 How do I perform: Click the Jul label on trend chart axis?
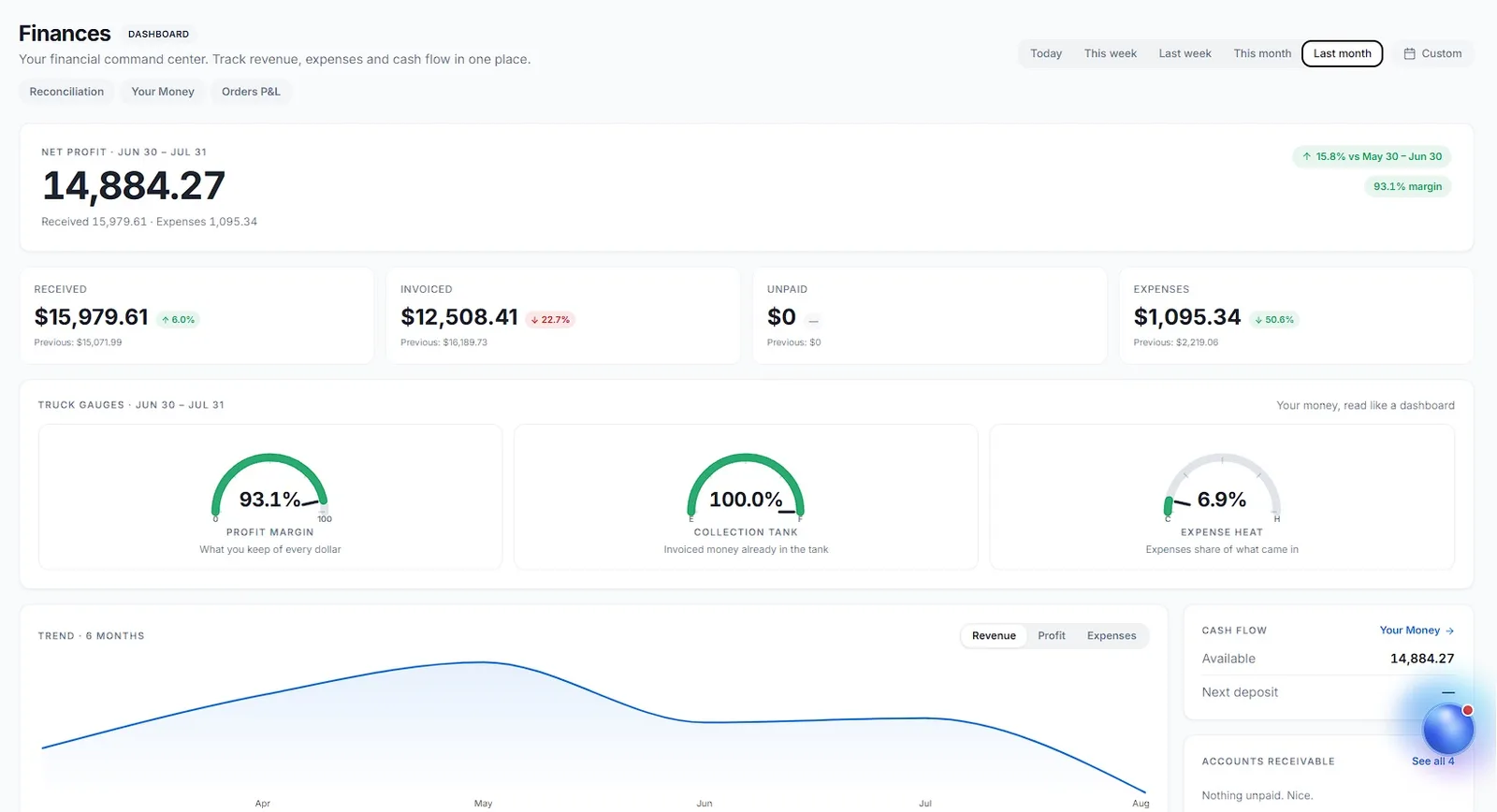[x=925, y=804]
